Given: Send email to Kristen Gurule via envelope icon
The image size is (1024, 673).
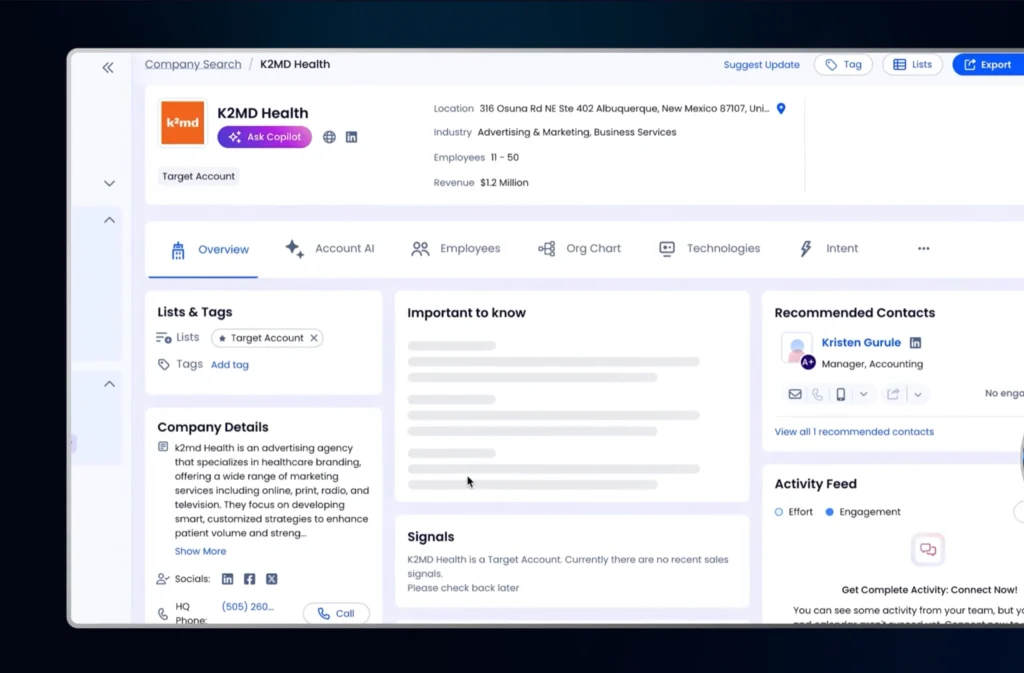Looking at the screenshot, I should 795,394.
